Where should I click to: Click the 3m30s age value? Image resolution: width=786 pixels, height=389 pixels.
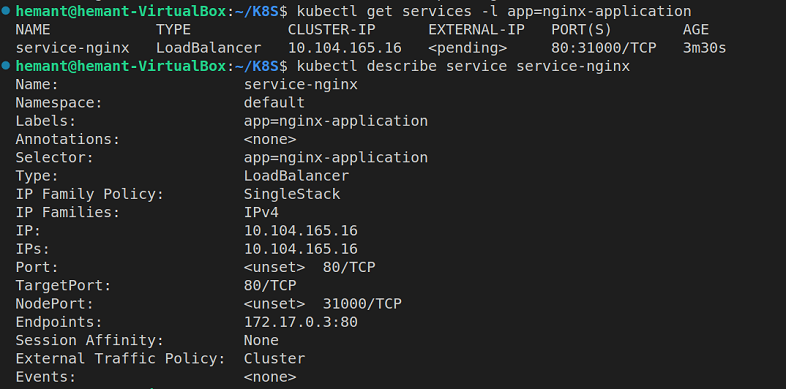coord(704,48)
